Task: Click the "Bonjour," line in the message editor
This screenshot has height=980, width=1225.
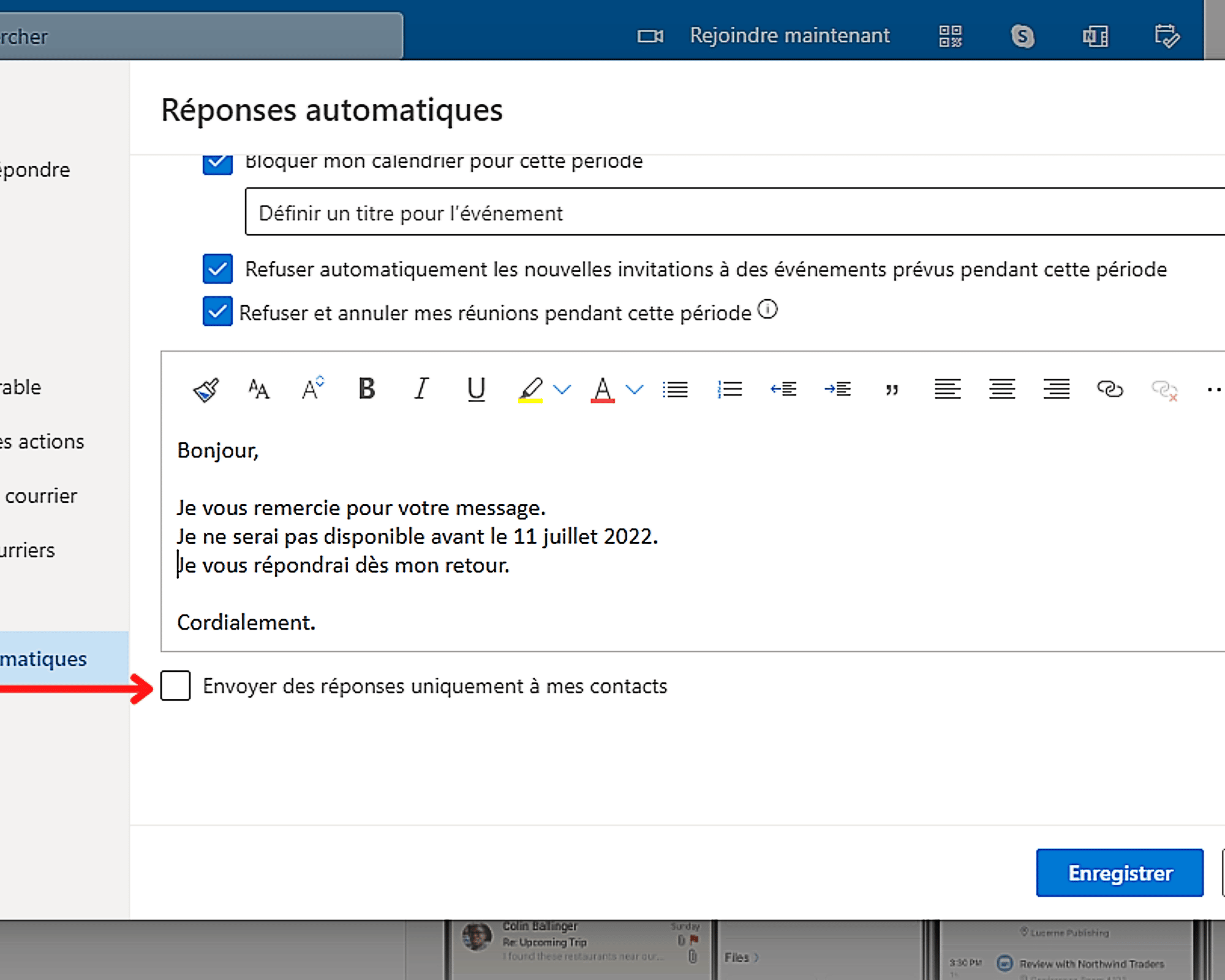Action: pyautogui.click(x=218, y=450)
